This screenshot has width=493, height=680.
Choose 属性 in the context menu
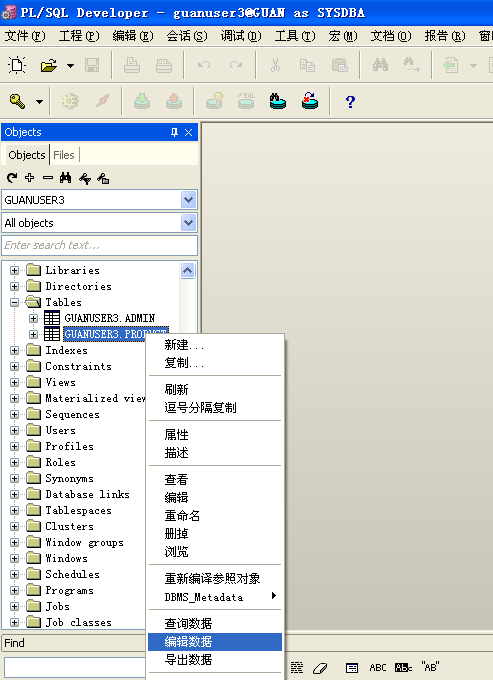pos(215,435)
